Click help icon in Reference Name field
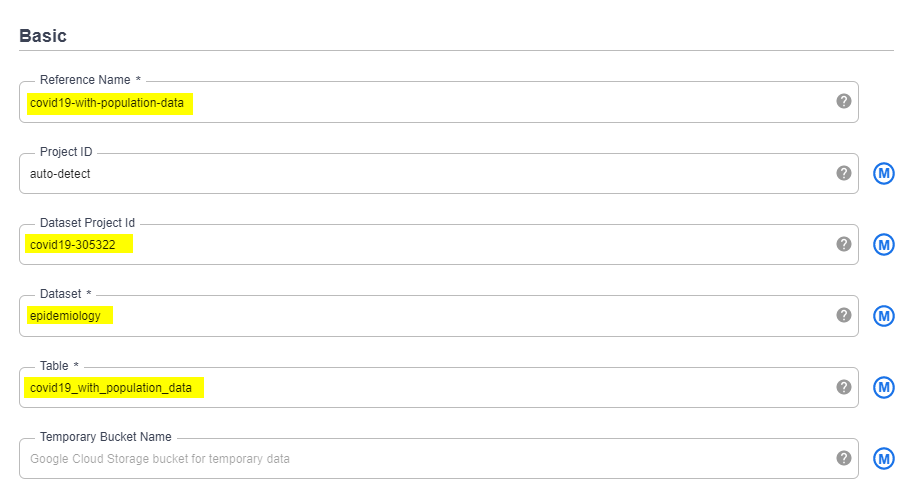The width and height of the screenshot is (915, 486). click(x=844, y=101)
